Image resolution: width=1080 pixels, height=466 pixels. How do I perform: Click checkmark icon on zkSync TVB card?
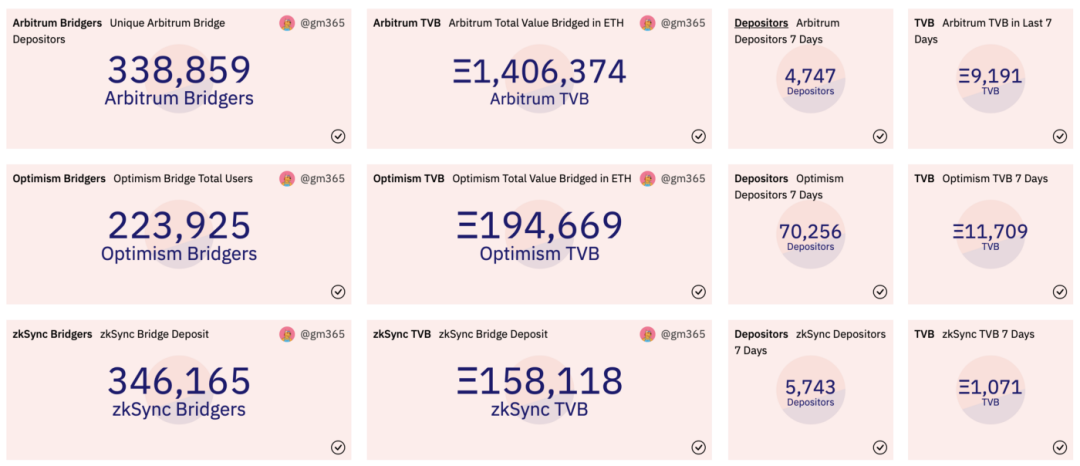click(x=698, y=447)
